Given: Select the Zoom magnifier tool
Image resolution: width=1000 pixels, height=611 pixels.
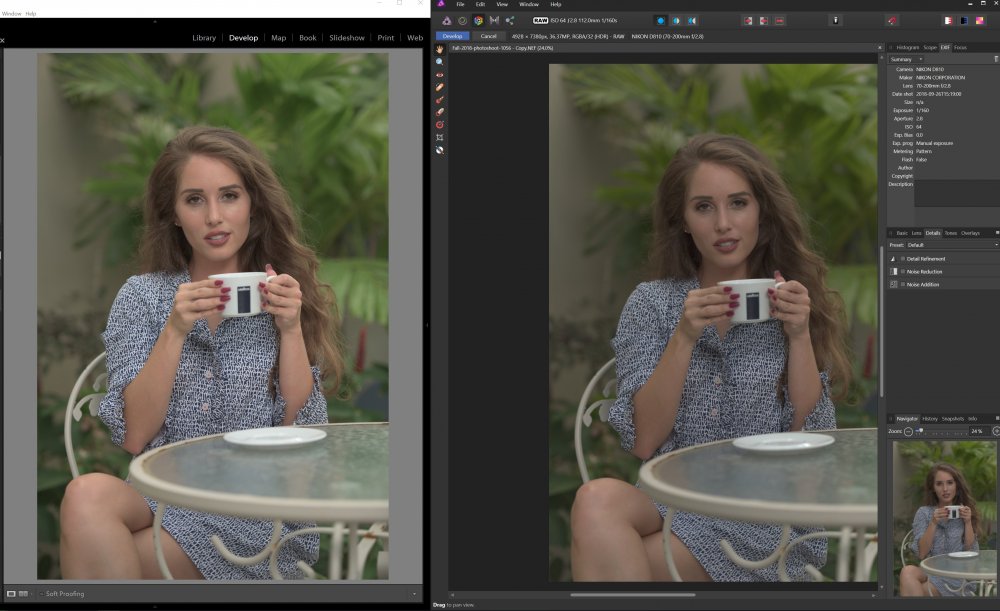Looking at the screenshot, I should pos(440,62).
